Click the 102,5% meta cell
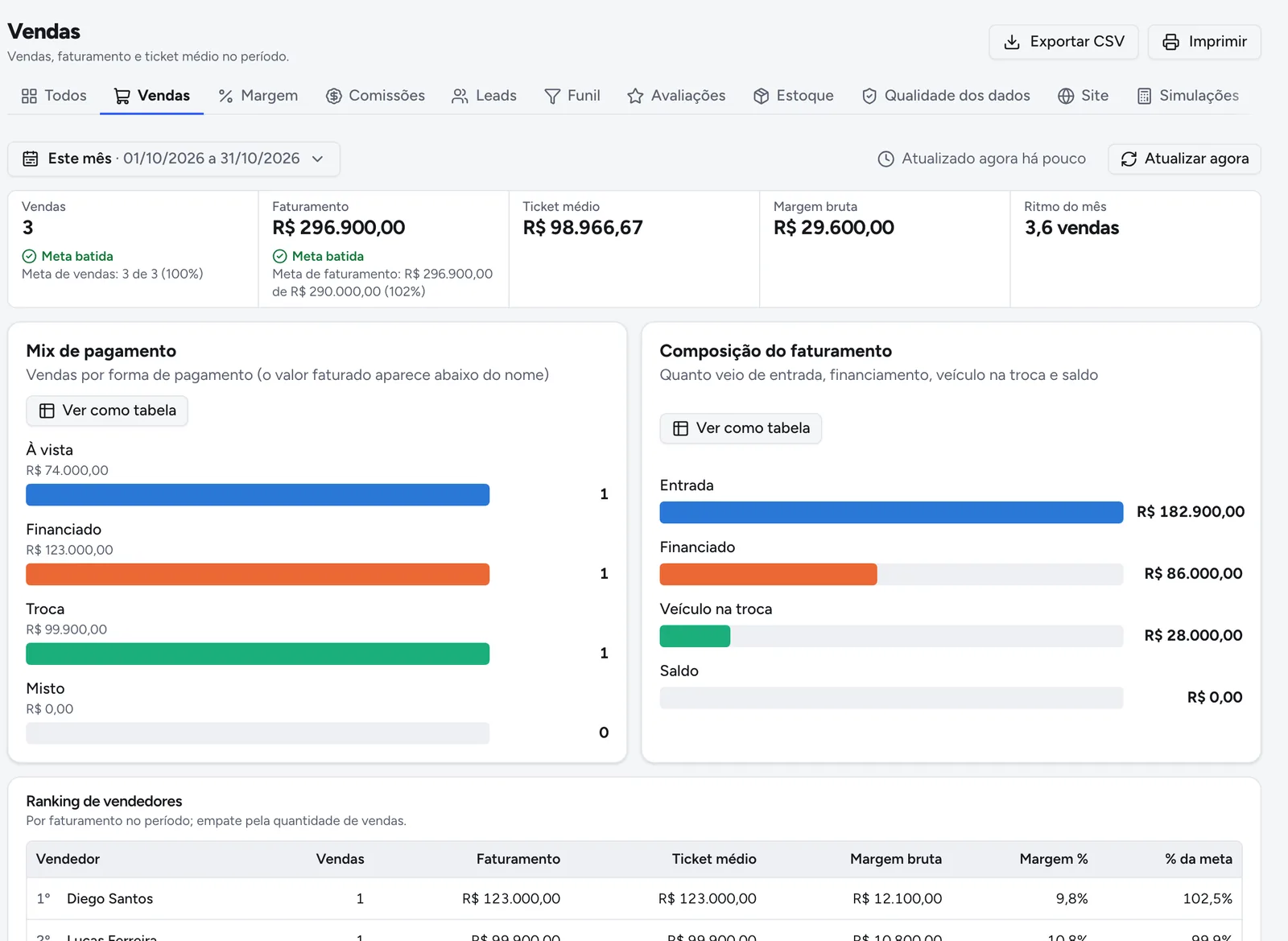1288x941 pixels. (x=1207, y=898)
